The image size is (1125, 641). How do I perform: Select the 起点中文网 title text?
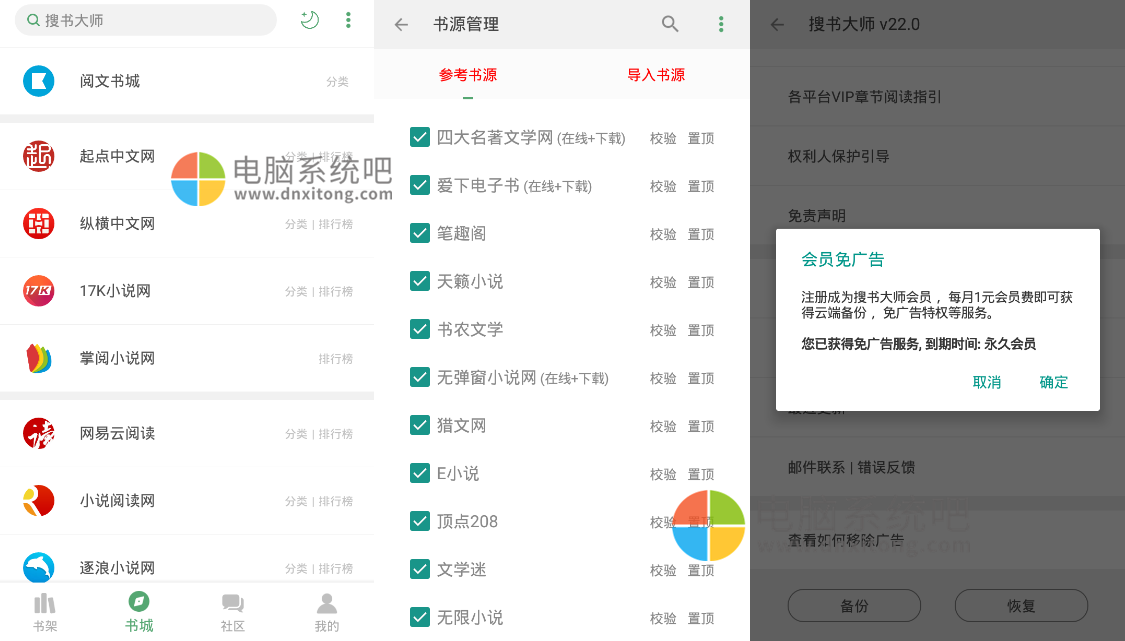click(x=117, y=156)
